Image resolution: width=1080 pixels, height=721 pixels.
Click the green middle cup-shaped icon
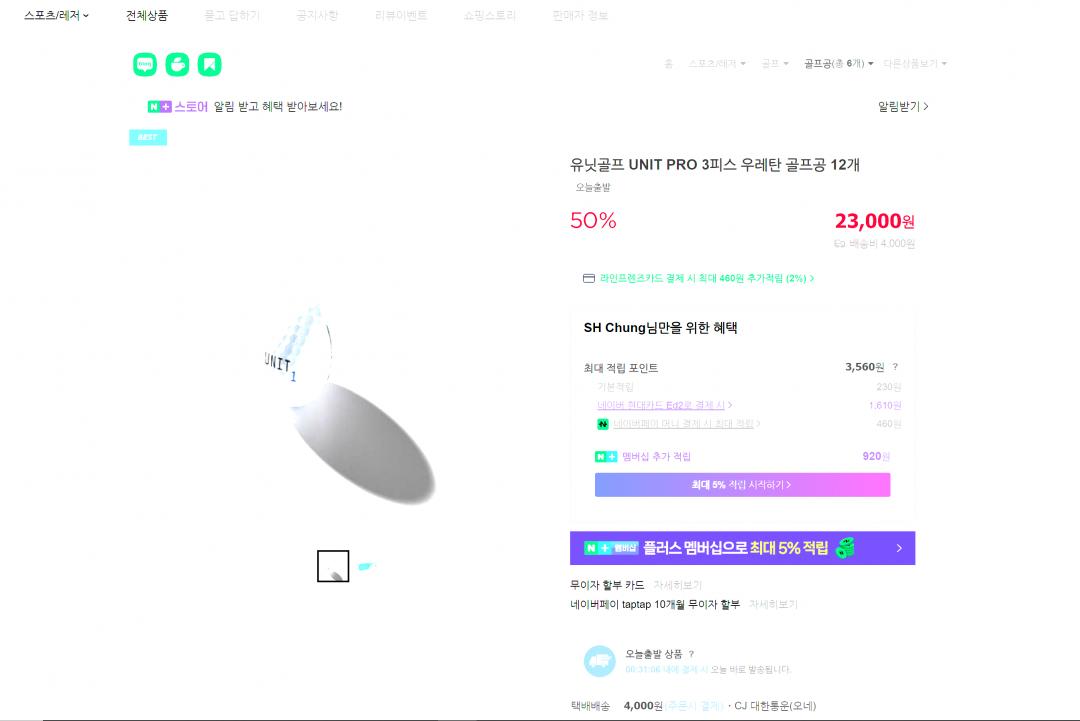tap(177, 65)
